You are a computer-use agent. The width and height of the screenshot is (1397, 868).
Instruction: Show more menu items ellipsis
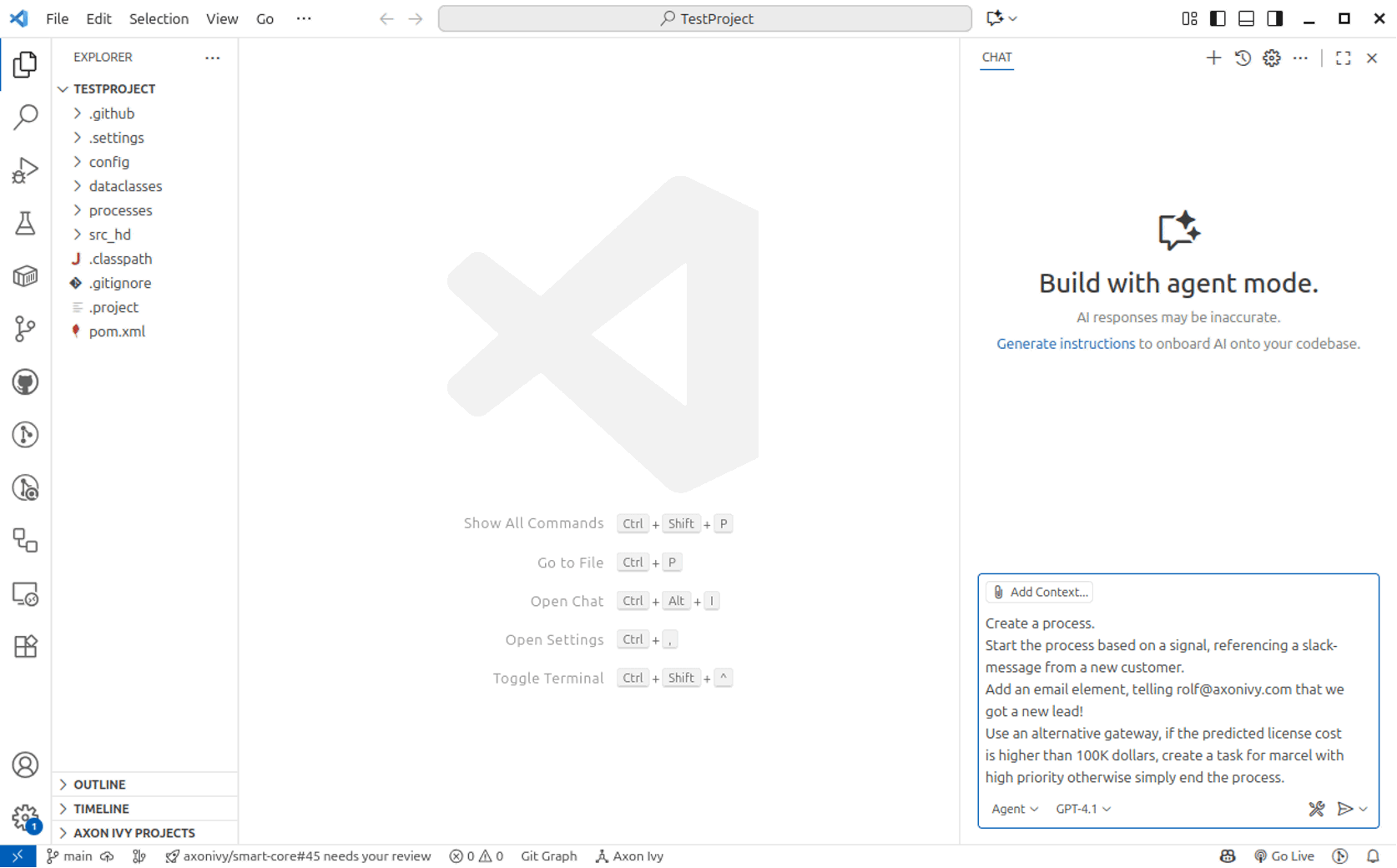304,18
